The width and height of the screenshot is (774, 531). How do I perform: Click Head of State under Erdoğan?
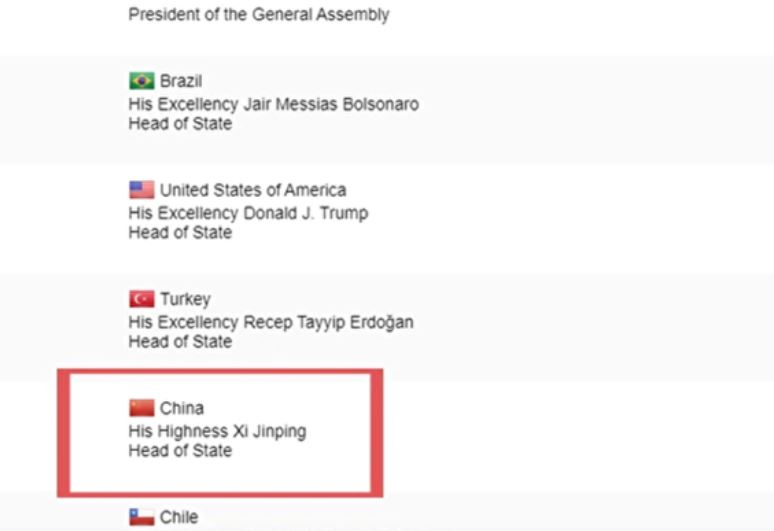click(x=180, y=341)
